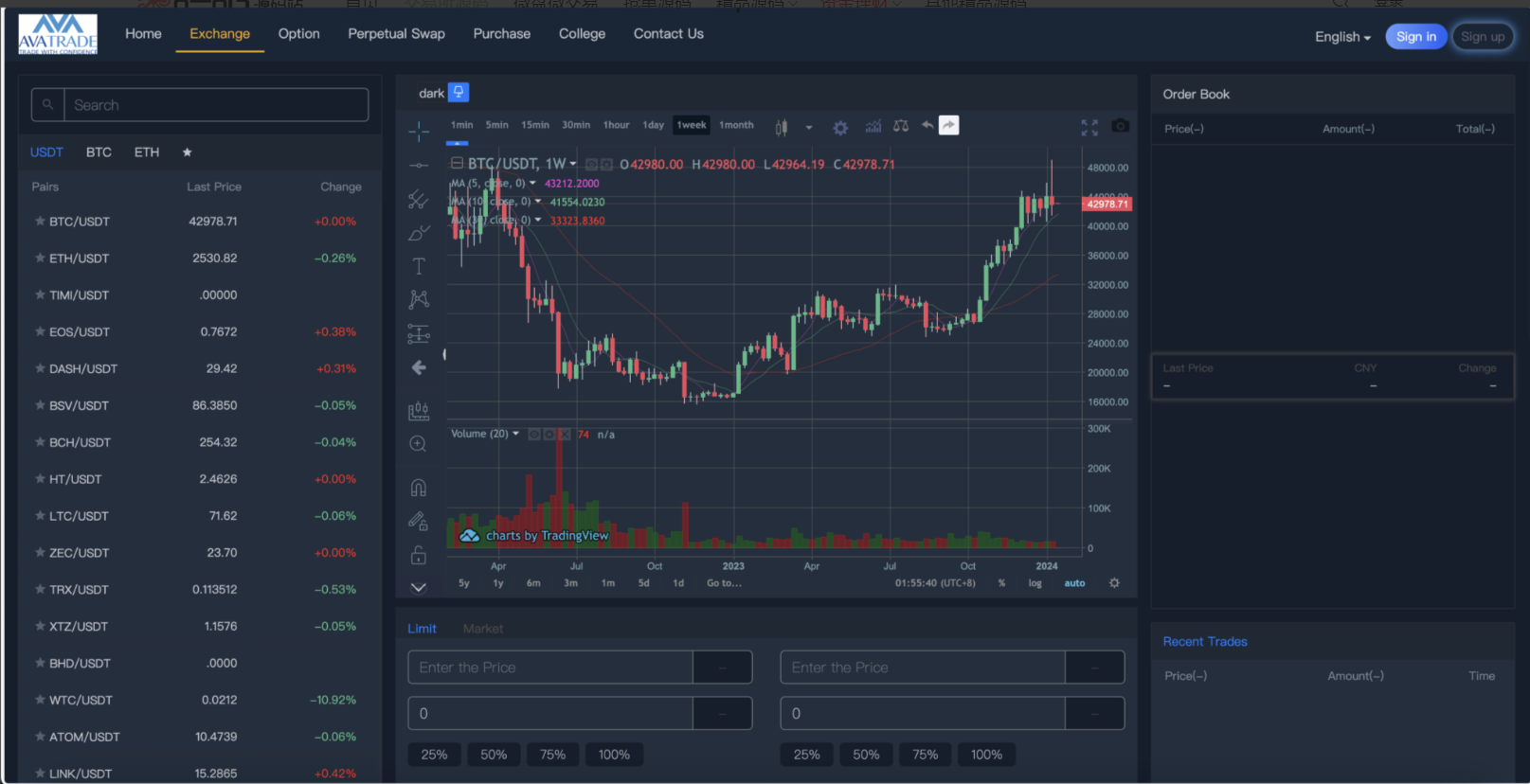The image size is (1530, 784).
Task: Open the Perpetual Swap menu
Action: coord(396,34)
